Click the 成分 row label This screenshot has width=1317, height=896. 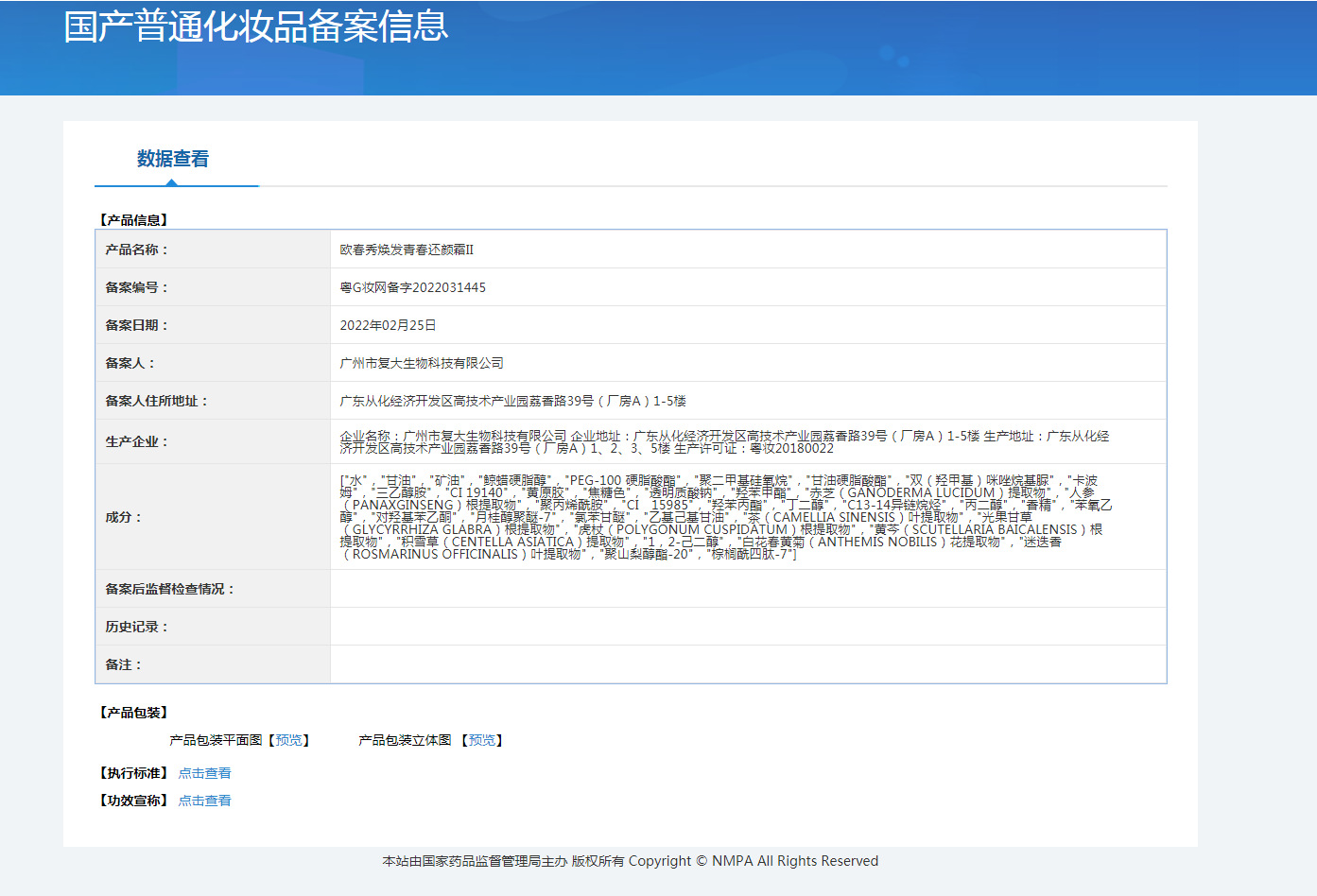(x=123, y=517)
